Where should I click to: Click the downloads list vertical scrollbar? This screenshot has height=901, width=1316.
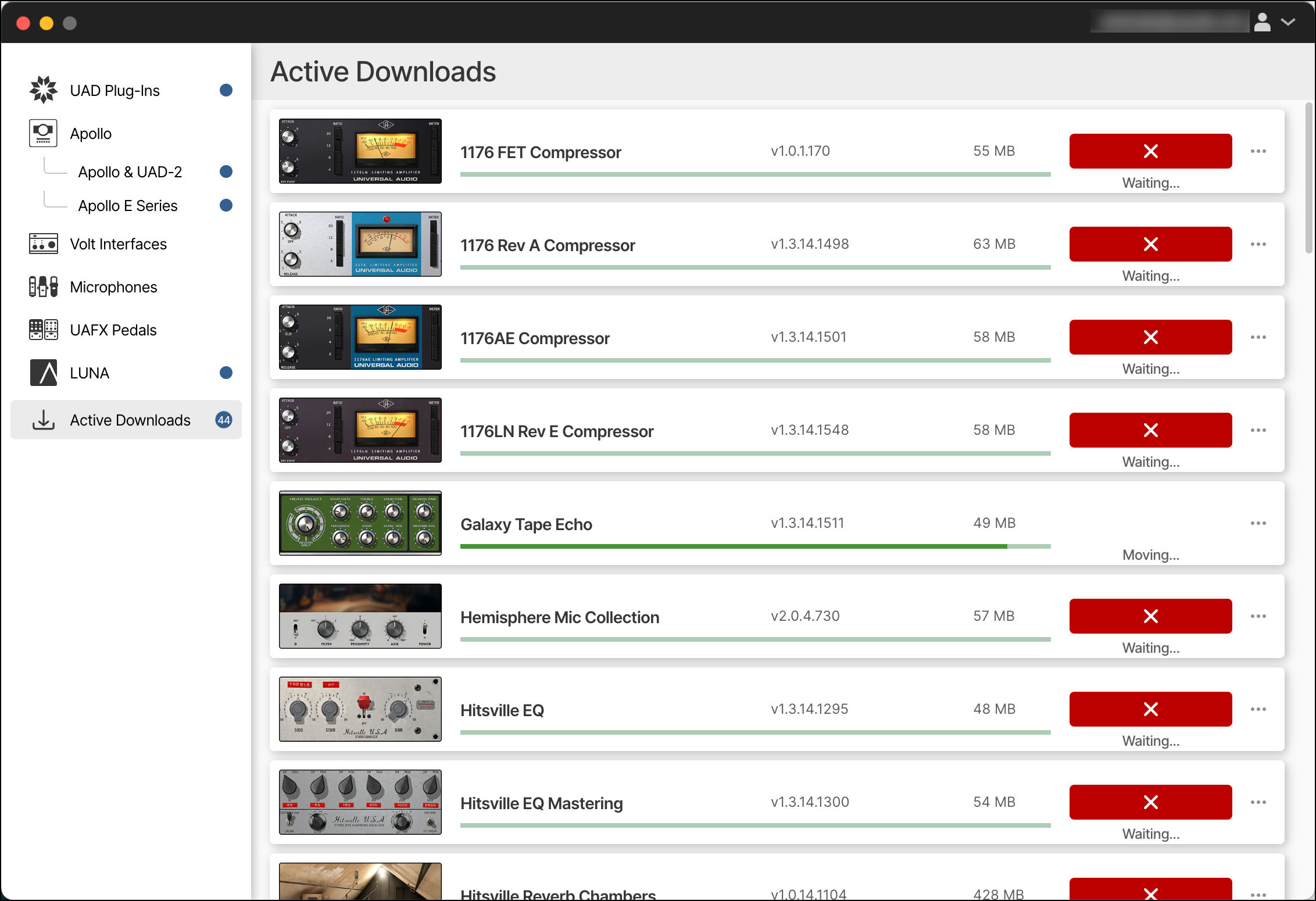1308,178
